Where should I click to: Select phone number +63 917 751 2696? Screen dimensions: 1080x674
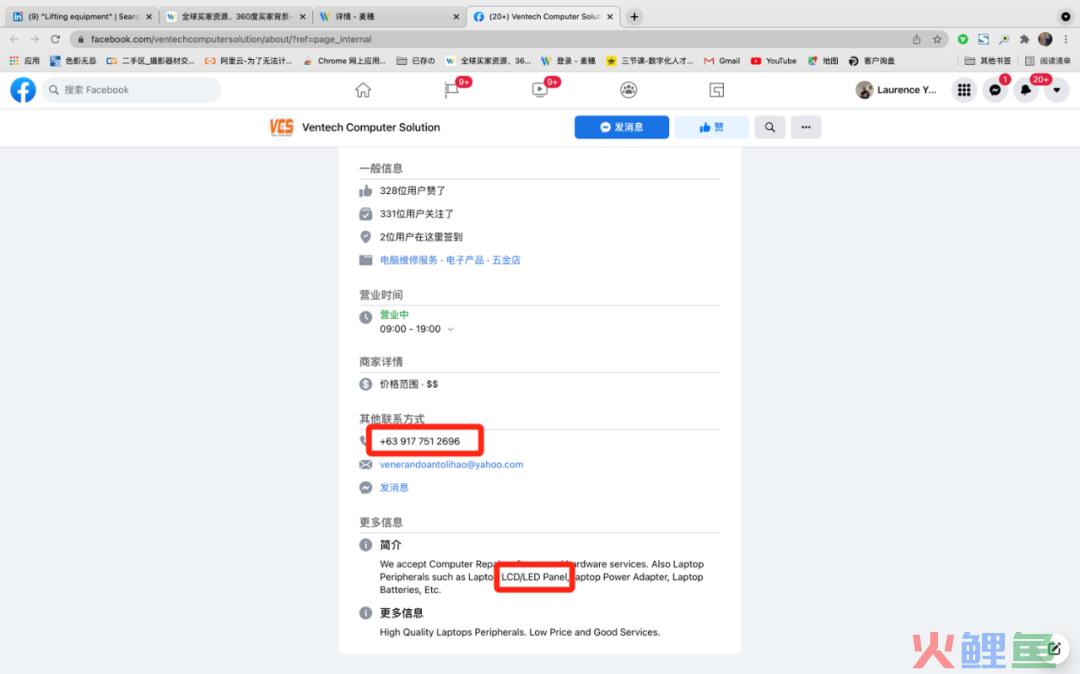tap(419, 441)
